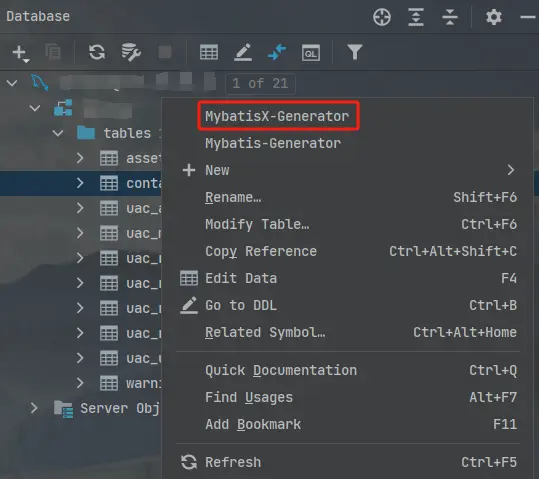Click the Database panel title
Screen dimensions: 539x479
click(38, 17)
